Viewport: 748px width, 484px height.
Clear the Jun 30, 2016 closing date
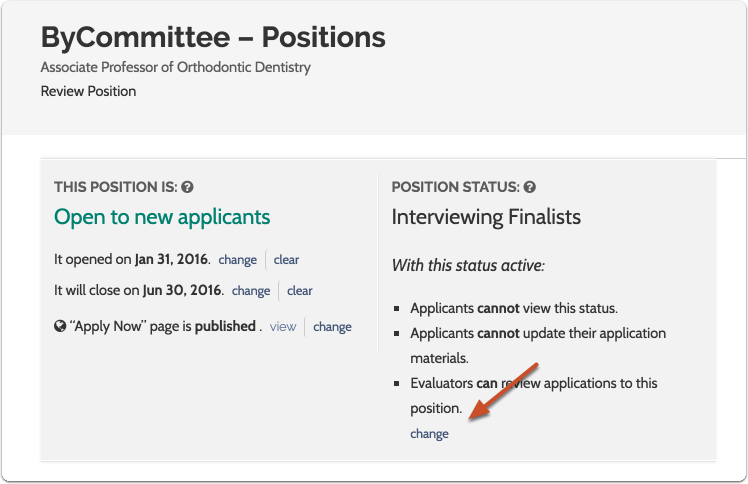[300, 291]
